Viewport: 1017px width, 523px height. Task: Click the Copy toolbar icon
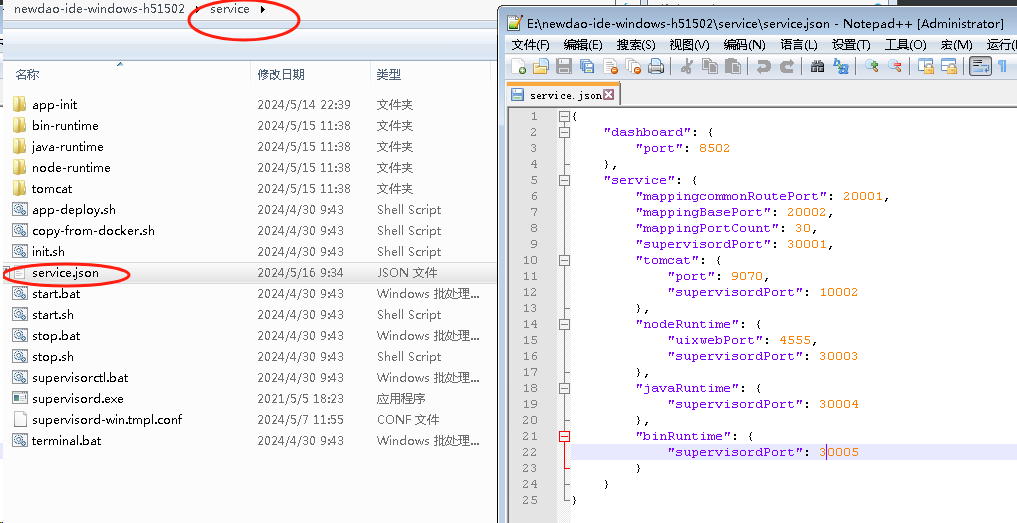[710, 66]
